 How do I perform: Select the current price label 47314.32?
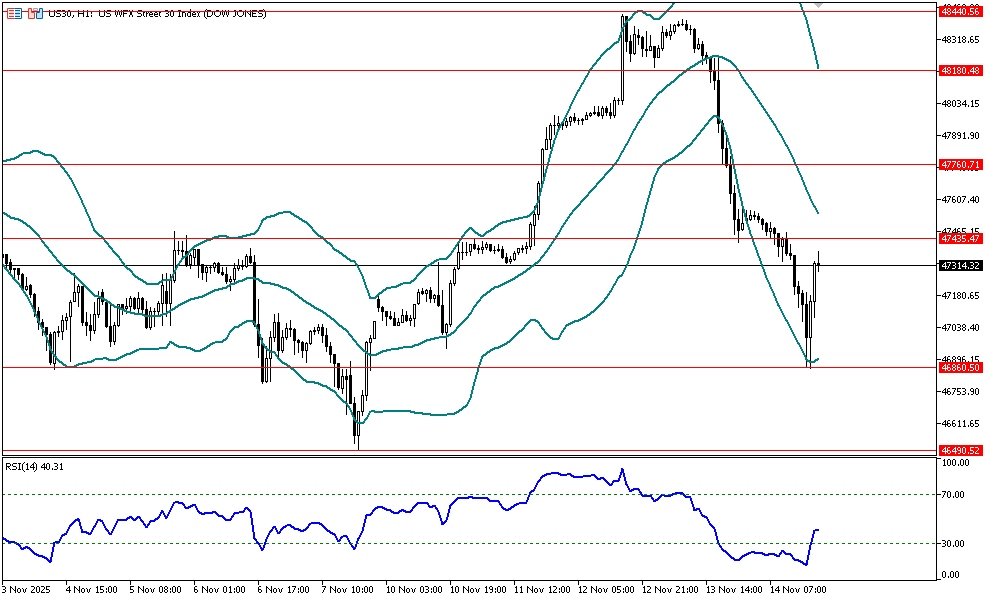(x=959, y=266)
